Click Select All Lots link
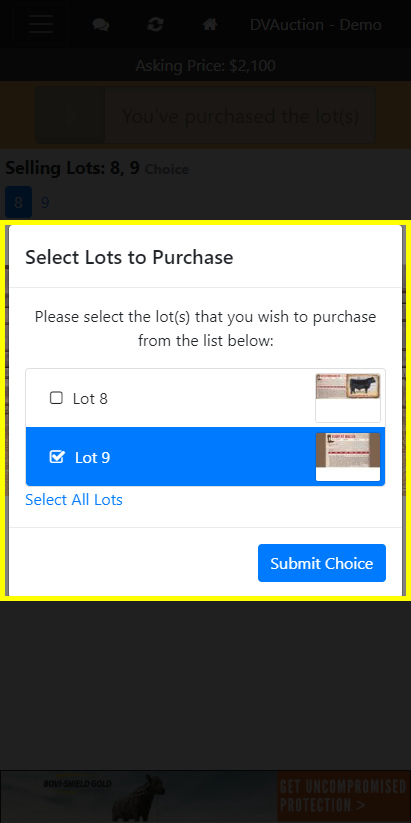This screenshot has height=823, width=411. coord(74,500)
